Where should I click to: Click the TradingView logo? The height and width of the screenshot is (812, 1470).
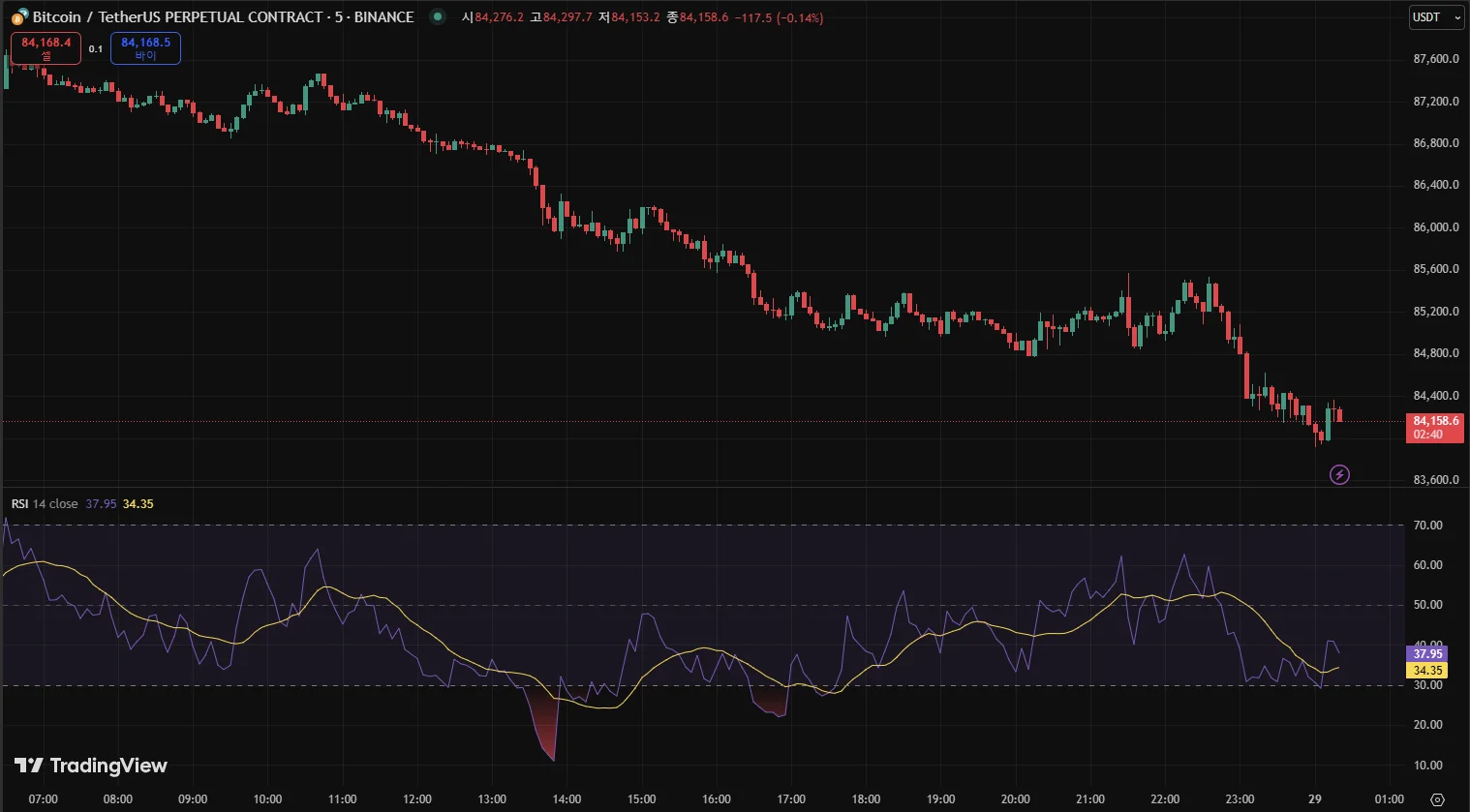coord(91,766)
